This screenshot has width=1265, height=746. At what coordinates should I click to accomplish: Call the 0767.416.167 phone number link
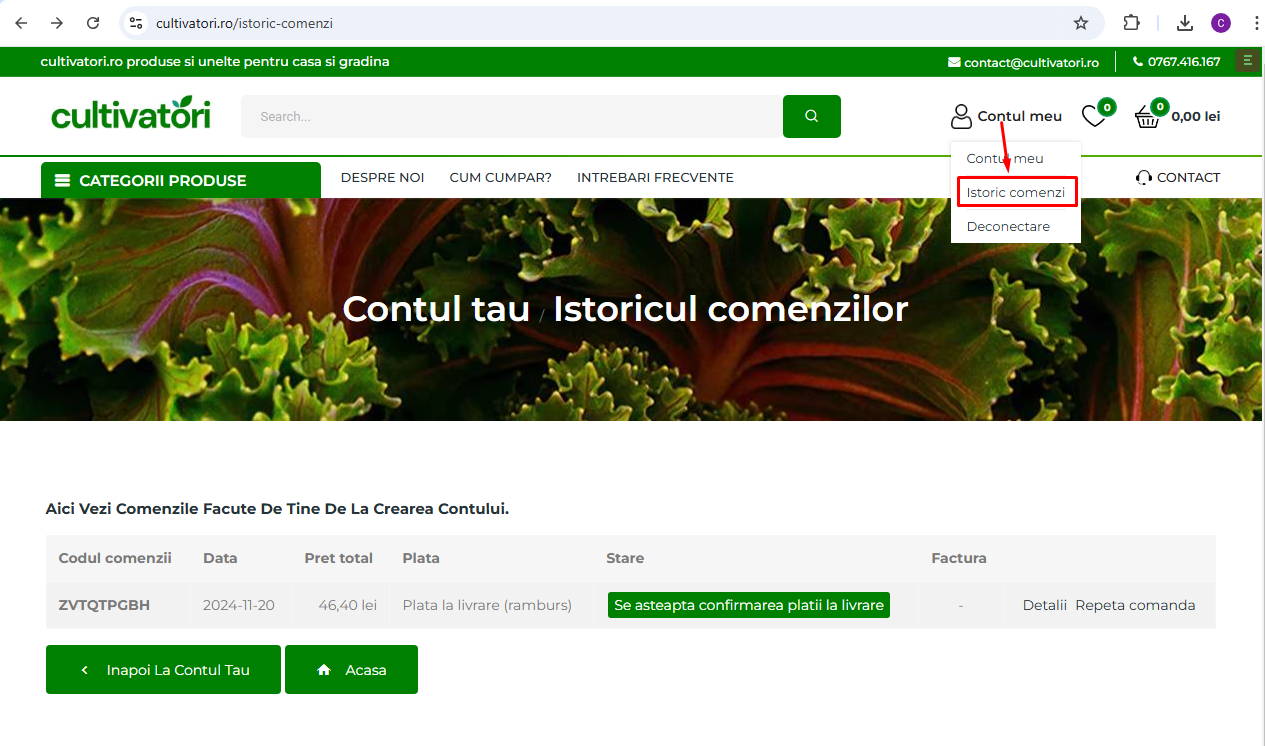[x=1184, y=62]
